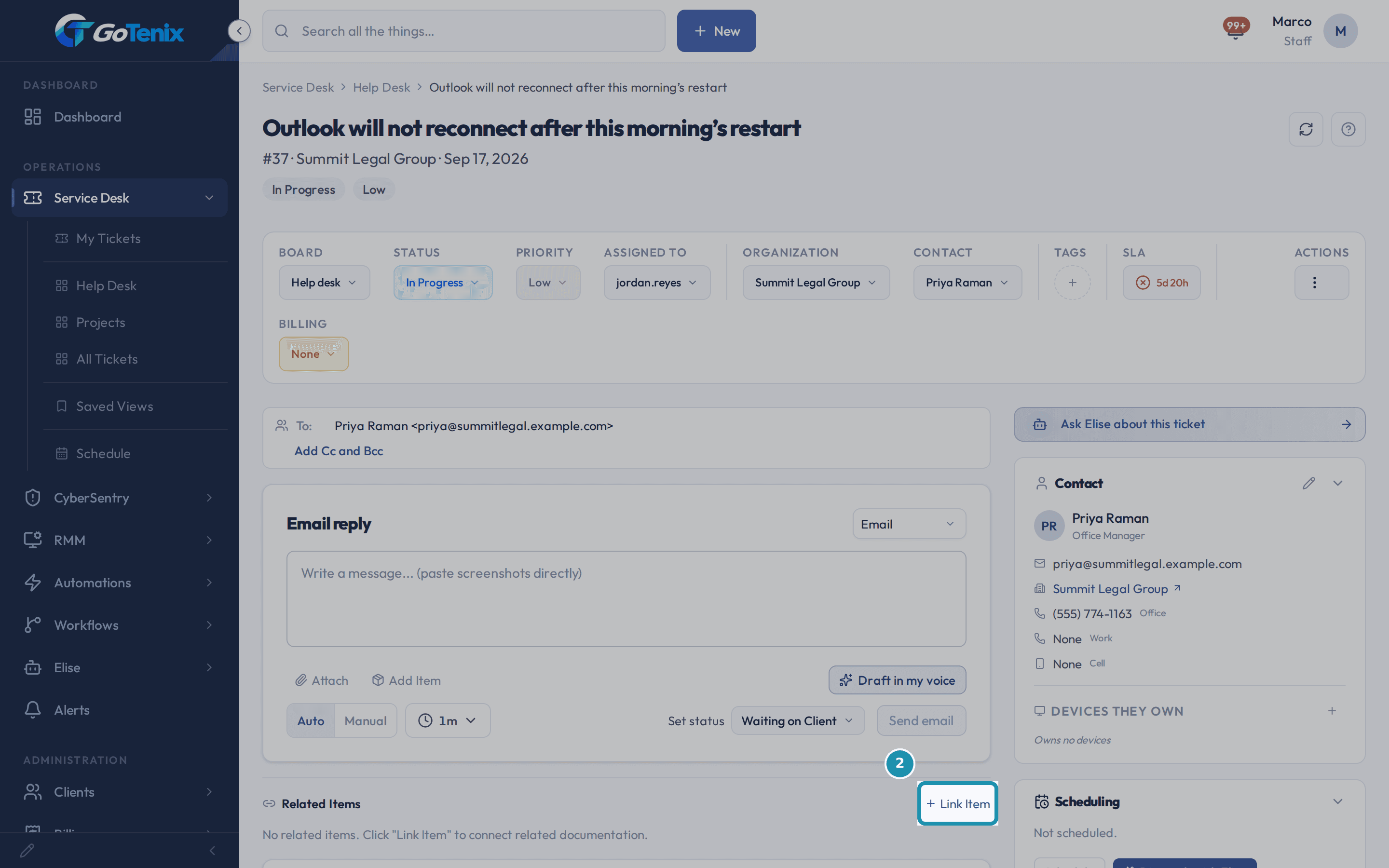Screen dimensions: 1389x868
Task: Click the New button
Action: coord(716,31)
